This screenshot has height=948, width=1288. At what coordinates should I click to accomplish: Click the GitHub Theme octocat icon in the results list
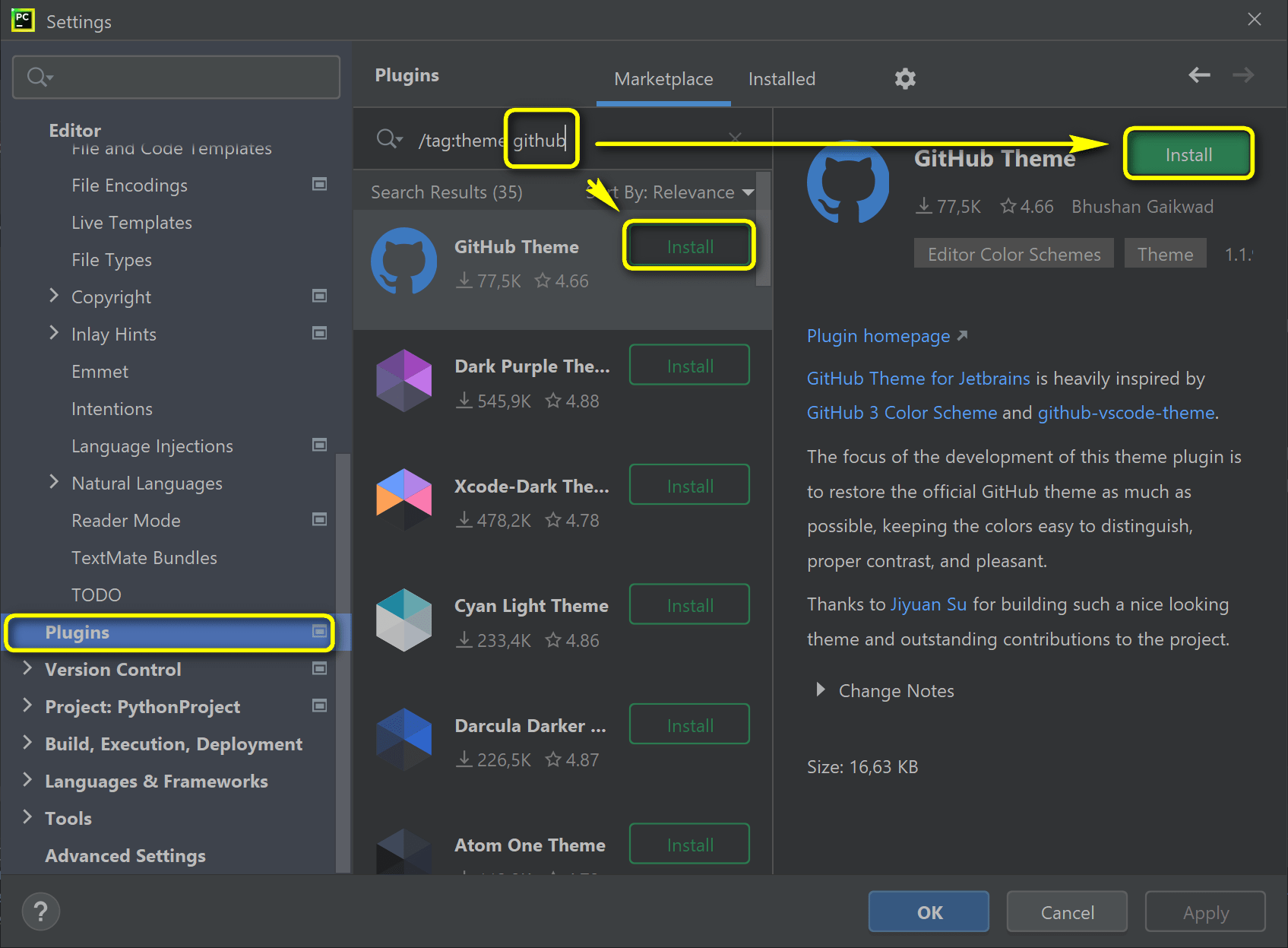(403, 261)
